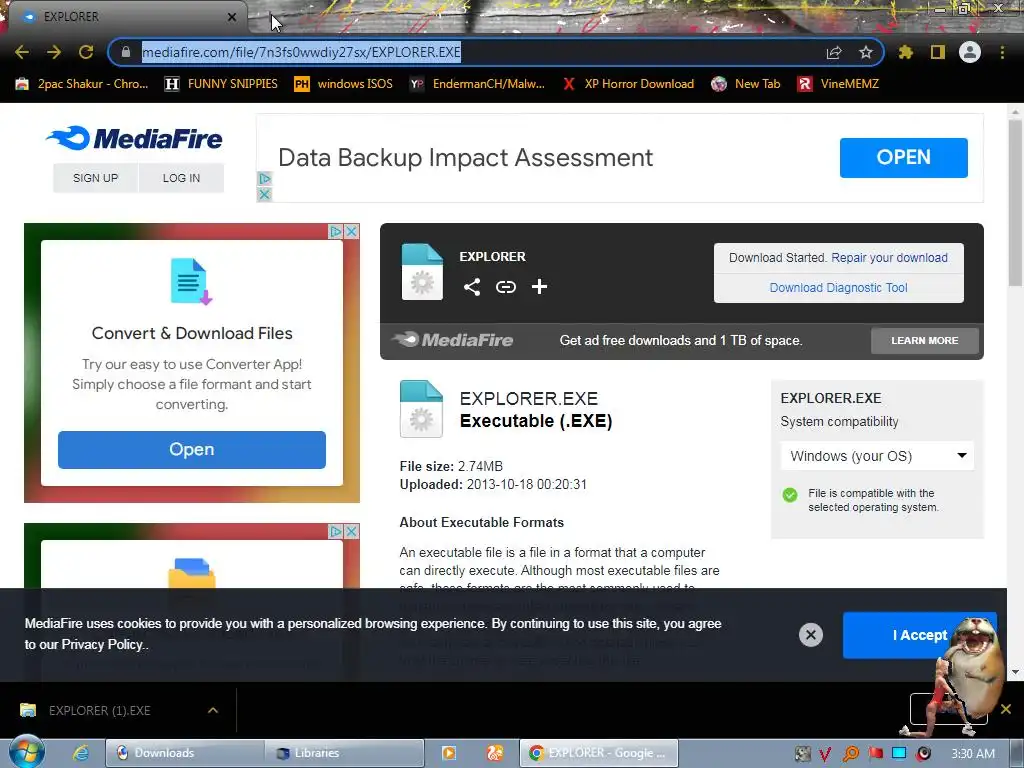Open the VineMEMZ bookmark
The width and height of the screenshot is (1024, 768).
pos(839,84)
